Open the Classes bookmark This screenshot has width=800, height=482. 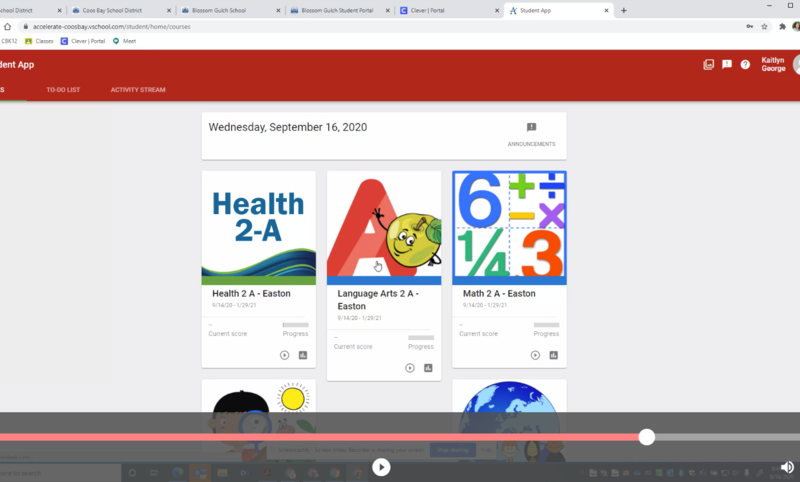click(x=39, y=41)
